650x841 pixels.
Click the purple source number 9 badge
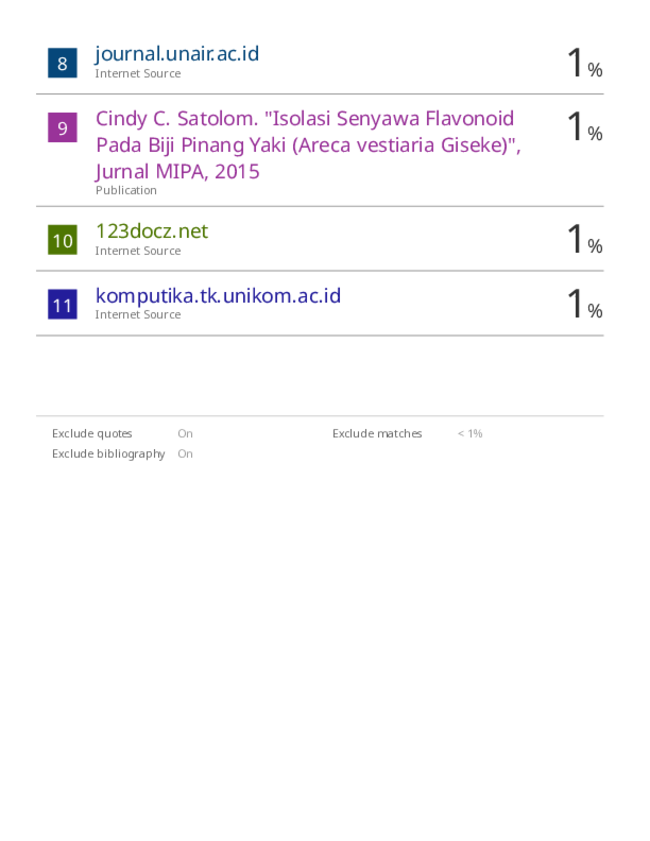[x=62, y=127]
